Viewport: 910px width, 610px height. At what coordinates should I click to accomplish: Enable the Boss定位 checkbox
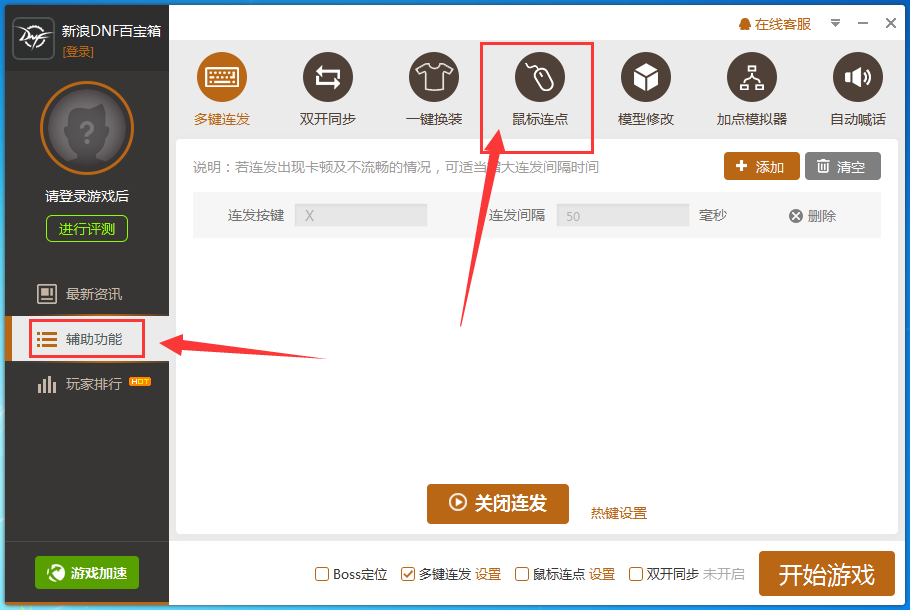(x=322, y=573)
